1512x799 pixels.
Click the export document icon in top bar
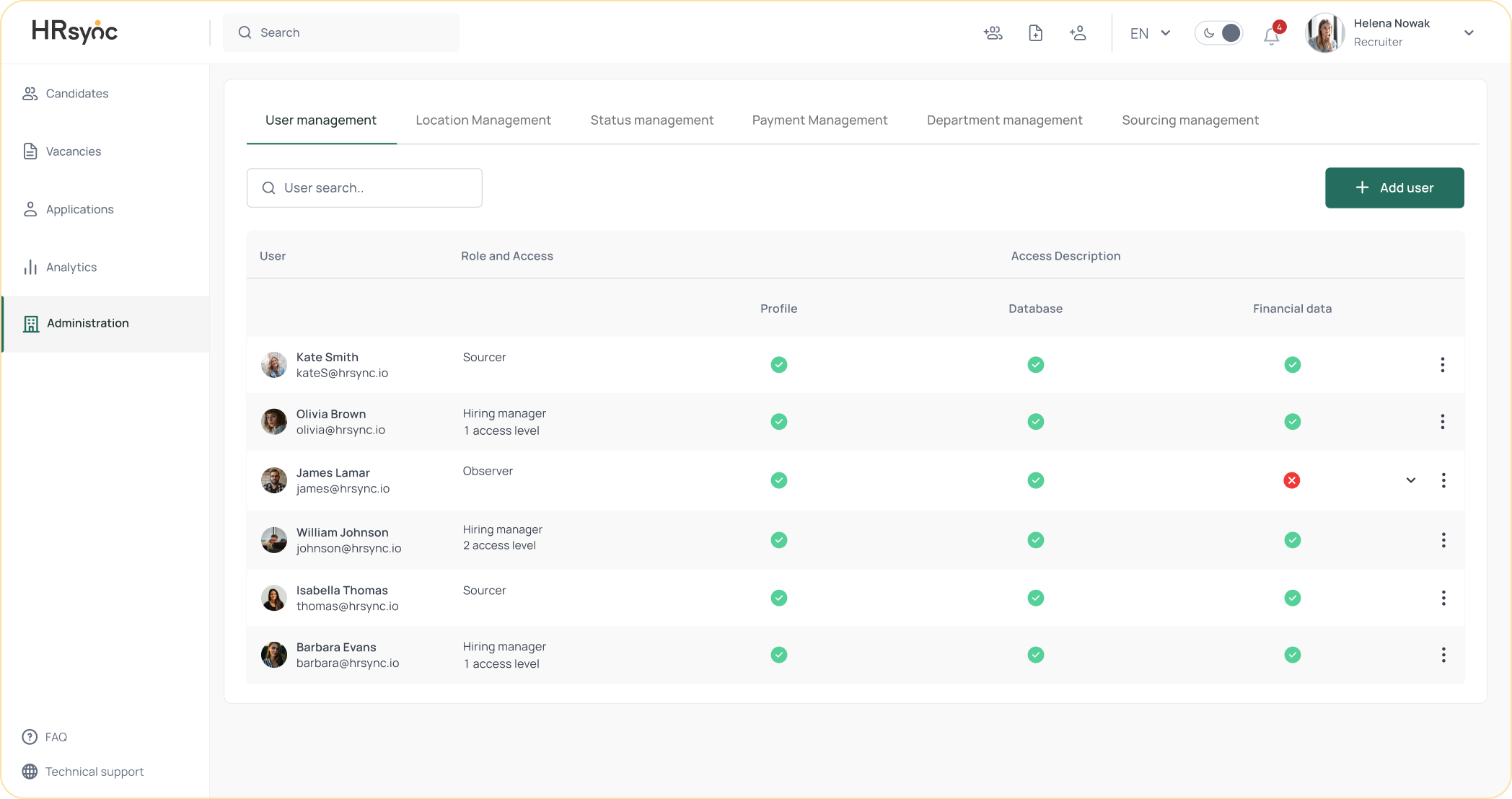pyautogui.click(x=1036, y=32)
